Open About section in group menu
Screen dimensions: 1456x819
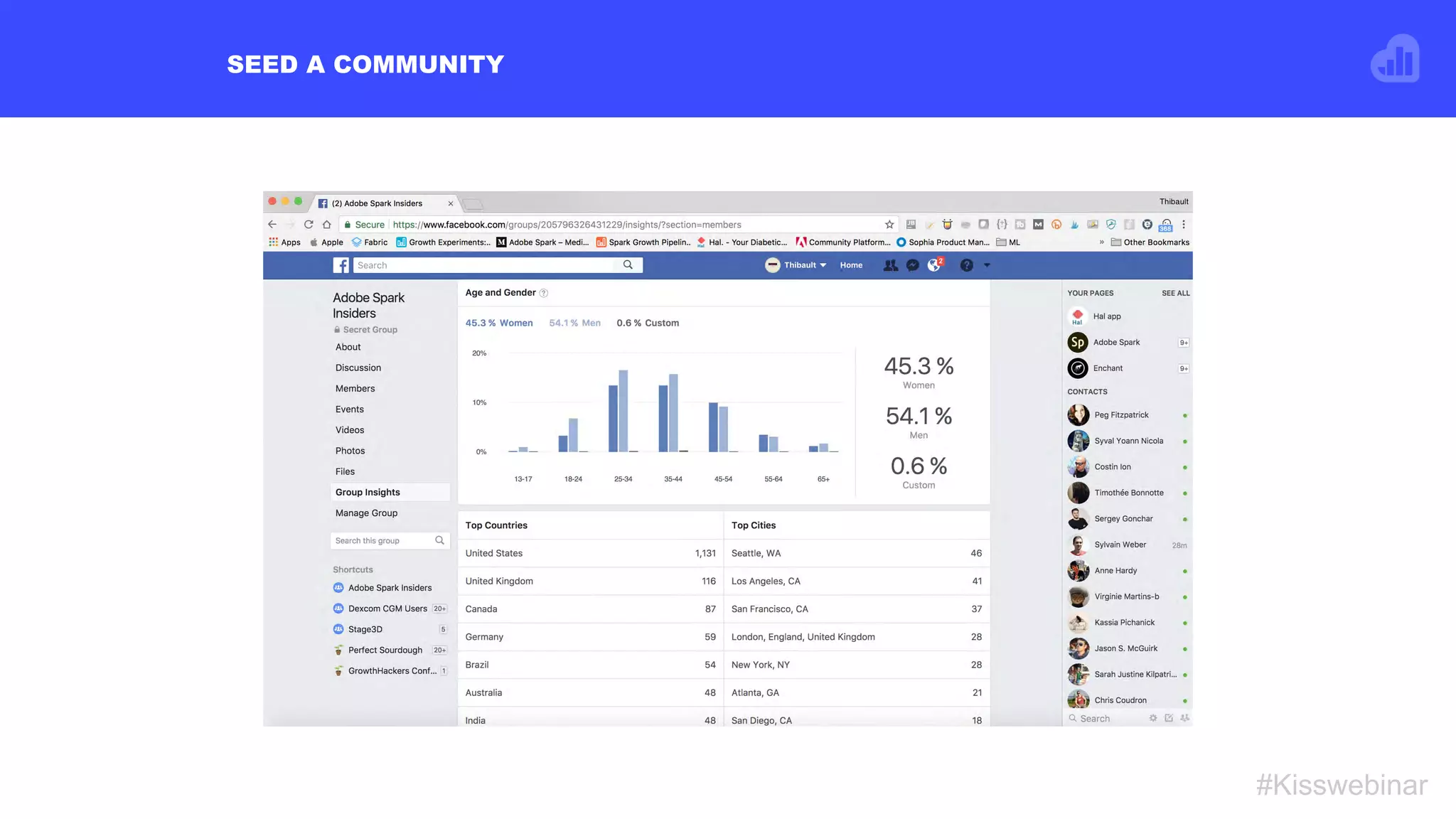(x=348, y=347)
